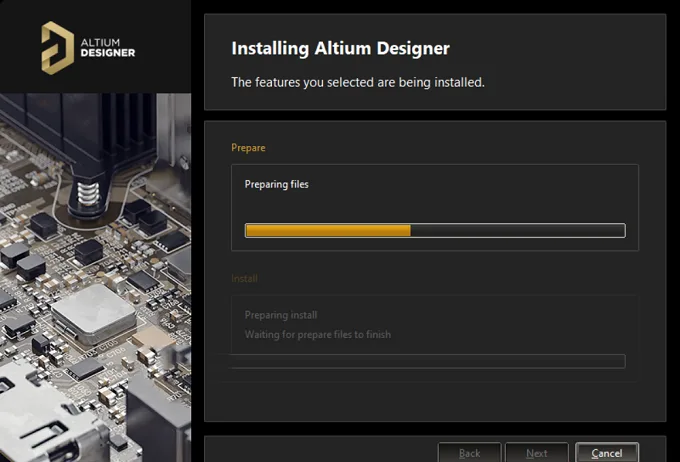Click the gold Altium Designer logo icon
The width and height of the screenshot is (680, 462).
point(57,48)
